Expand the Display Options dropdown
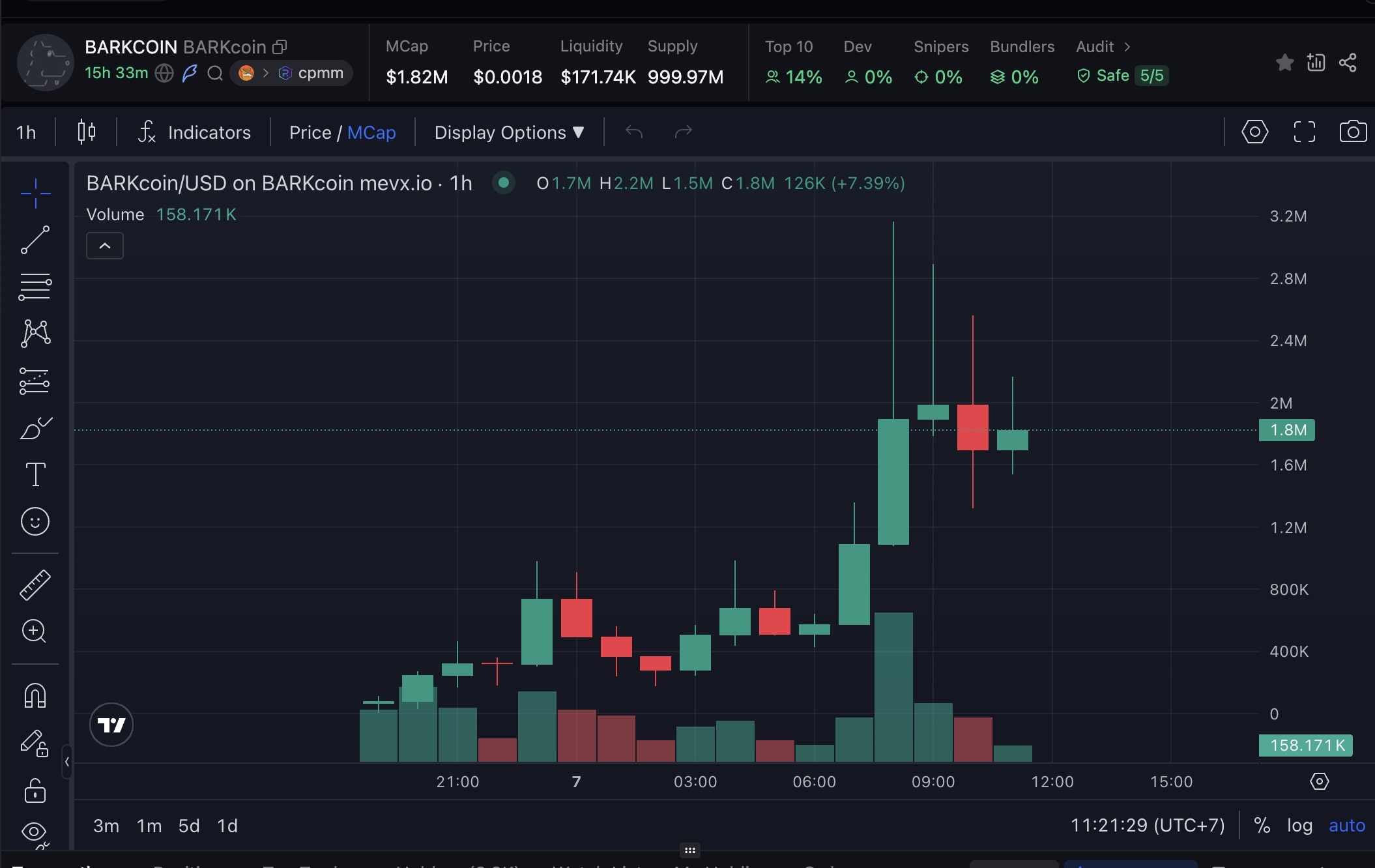Viewport: 1375px width, 868px height. coord(509,132)
